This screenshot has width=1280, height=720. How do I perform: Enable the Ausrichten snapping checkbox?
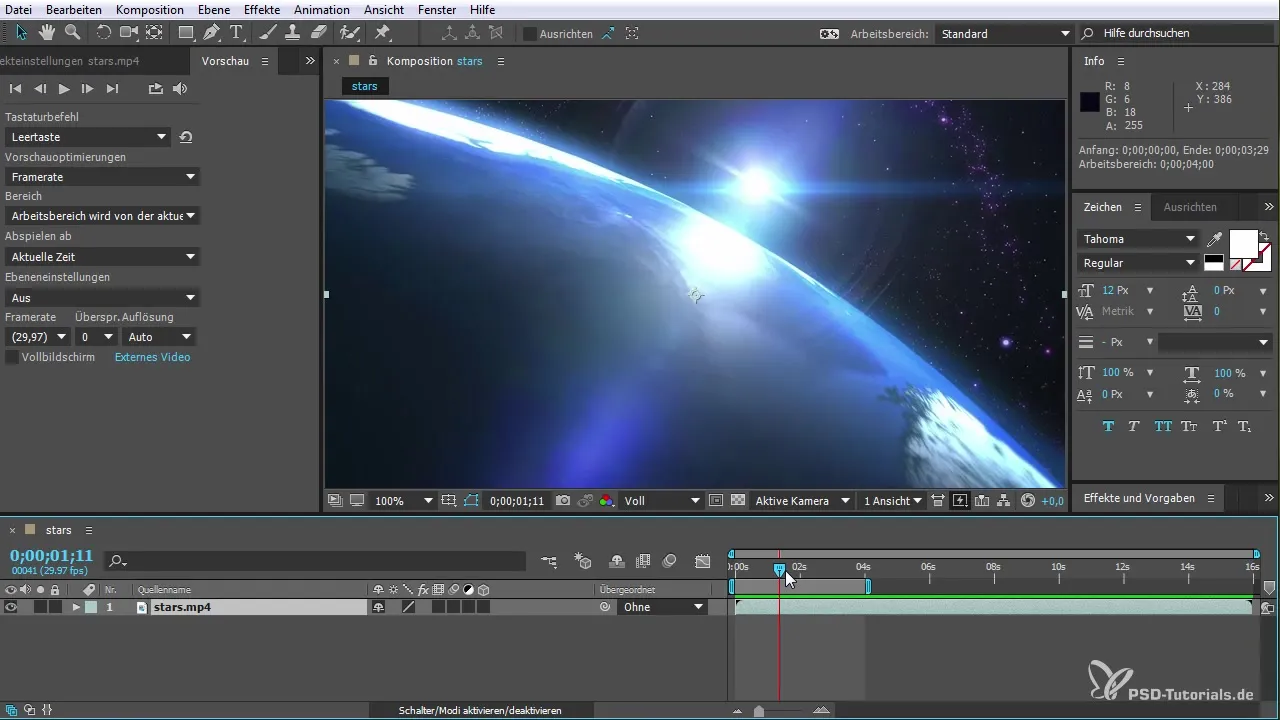pos(529,33)
